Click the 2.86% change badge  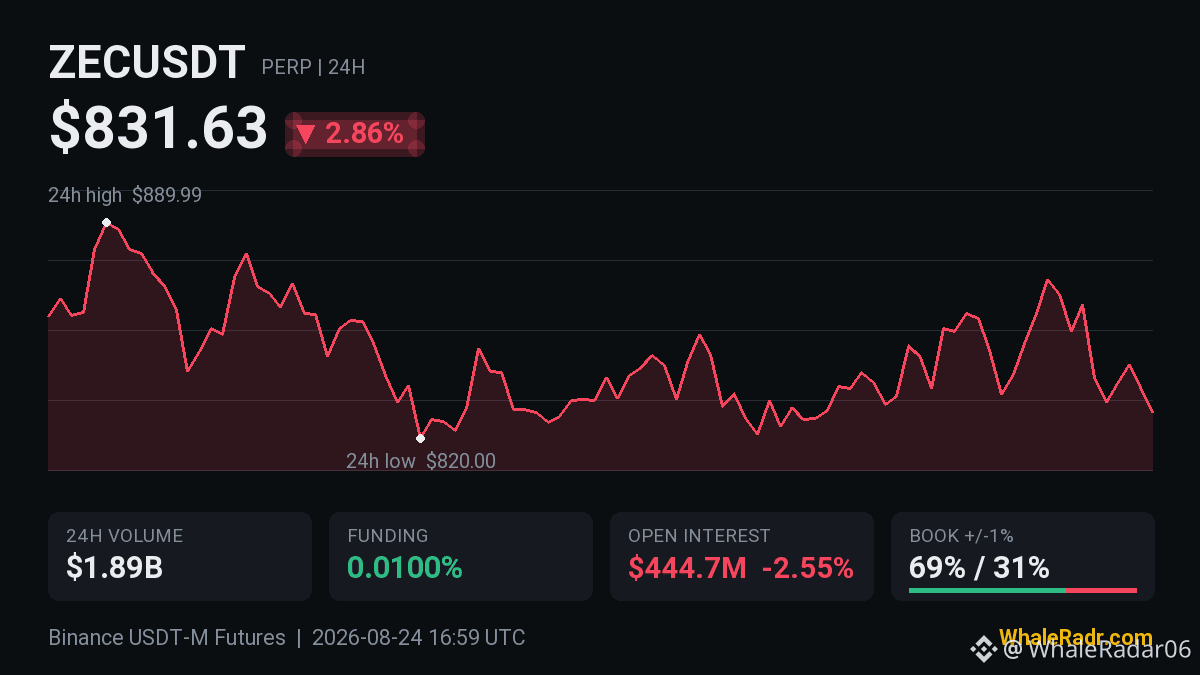355,134
